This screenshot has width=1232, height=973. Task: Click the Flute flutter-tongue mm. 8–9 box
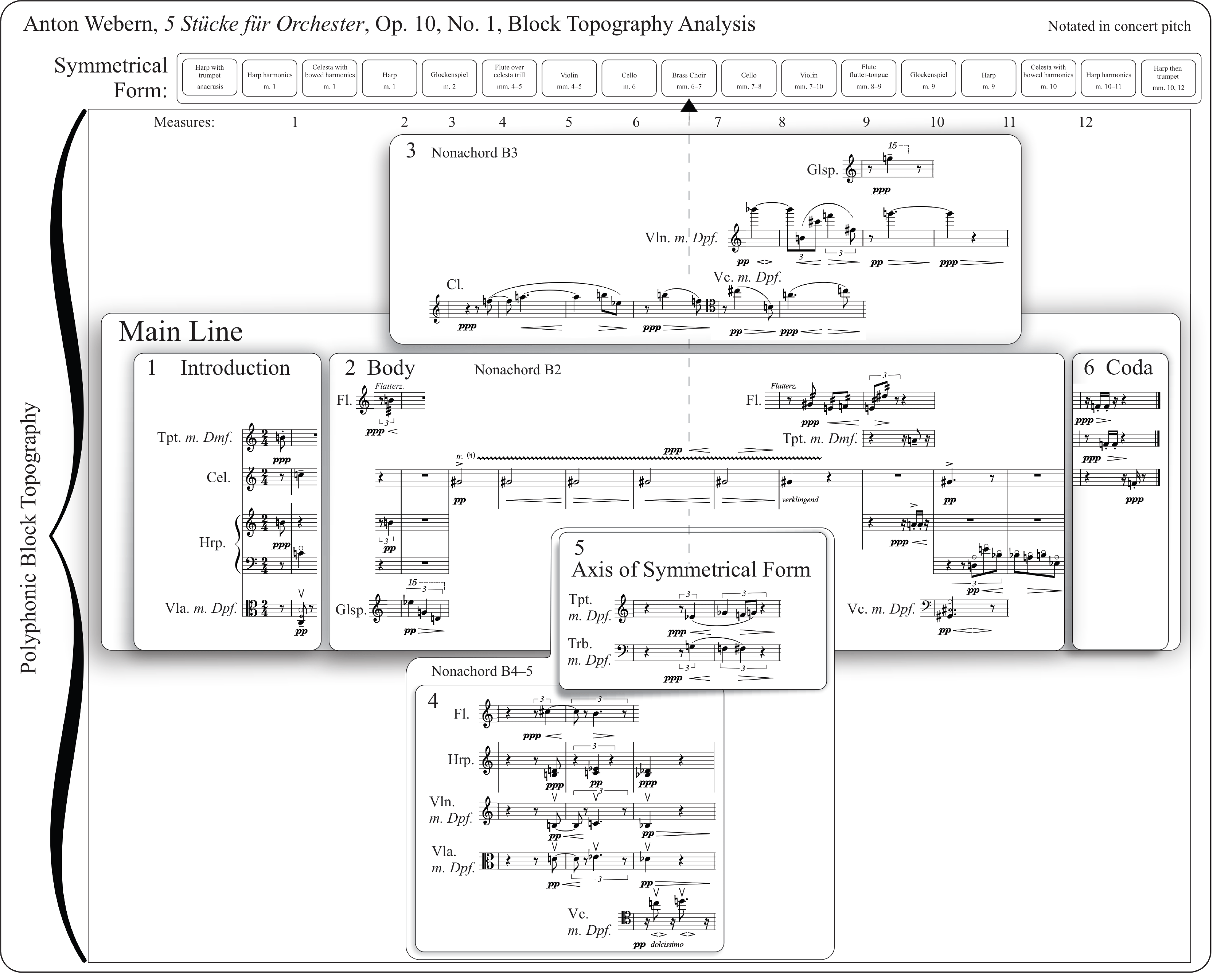(x=868, y=78)
